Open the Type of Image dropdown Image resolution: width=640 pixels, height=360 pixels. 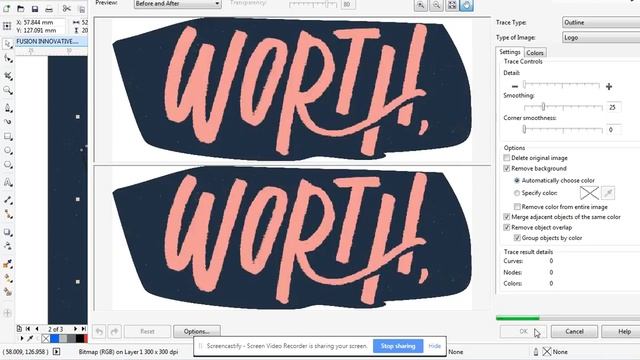click(x=601, y=38)
